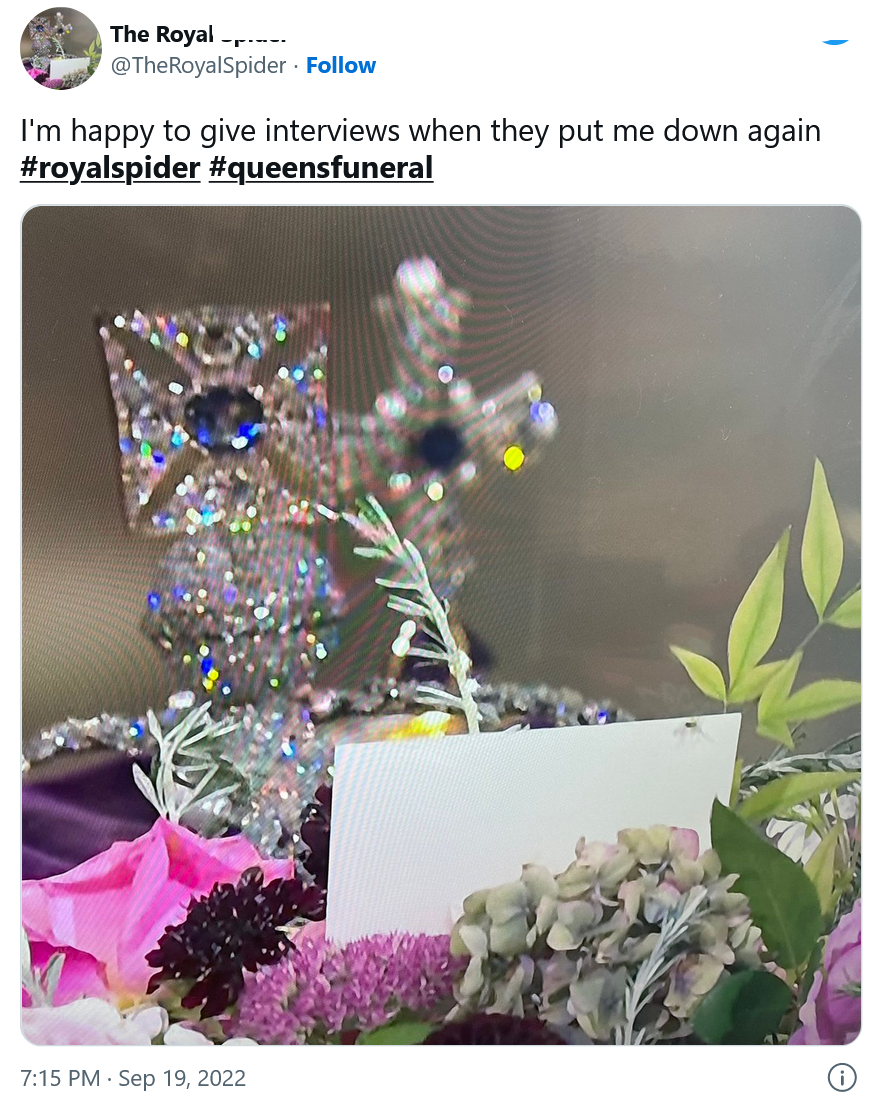885x1107 pixels.
Task: Click the Sep 19, 2022 date link
Action: 182,1078
